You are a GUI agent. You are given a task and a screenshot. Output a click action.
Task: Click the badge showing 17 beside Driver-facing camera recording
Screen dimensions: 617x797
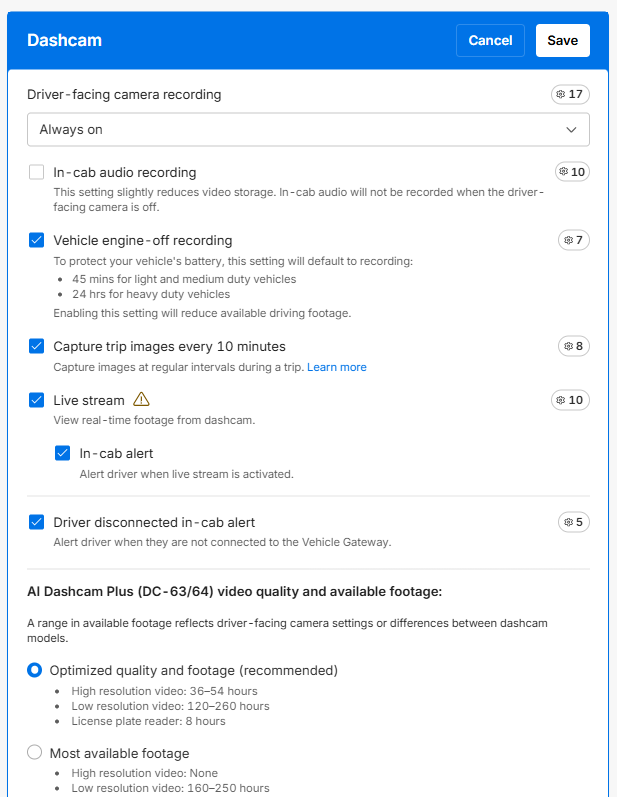[x=570, y=94]
